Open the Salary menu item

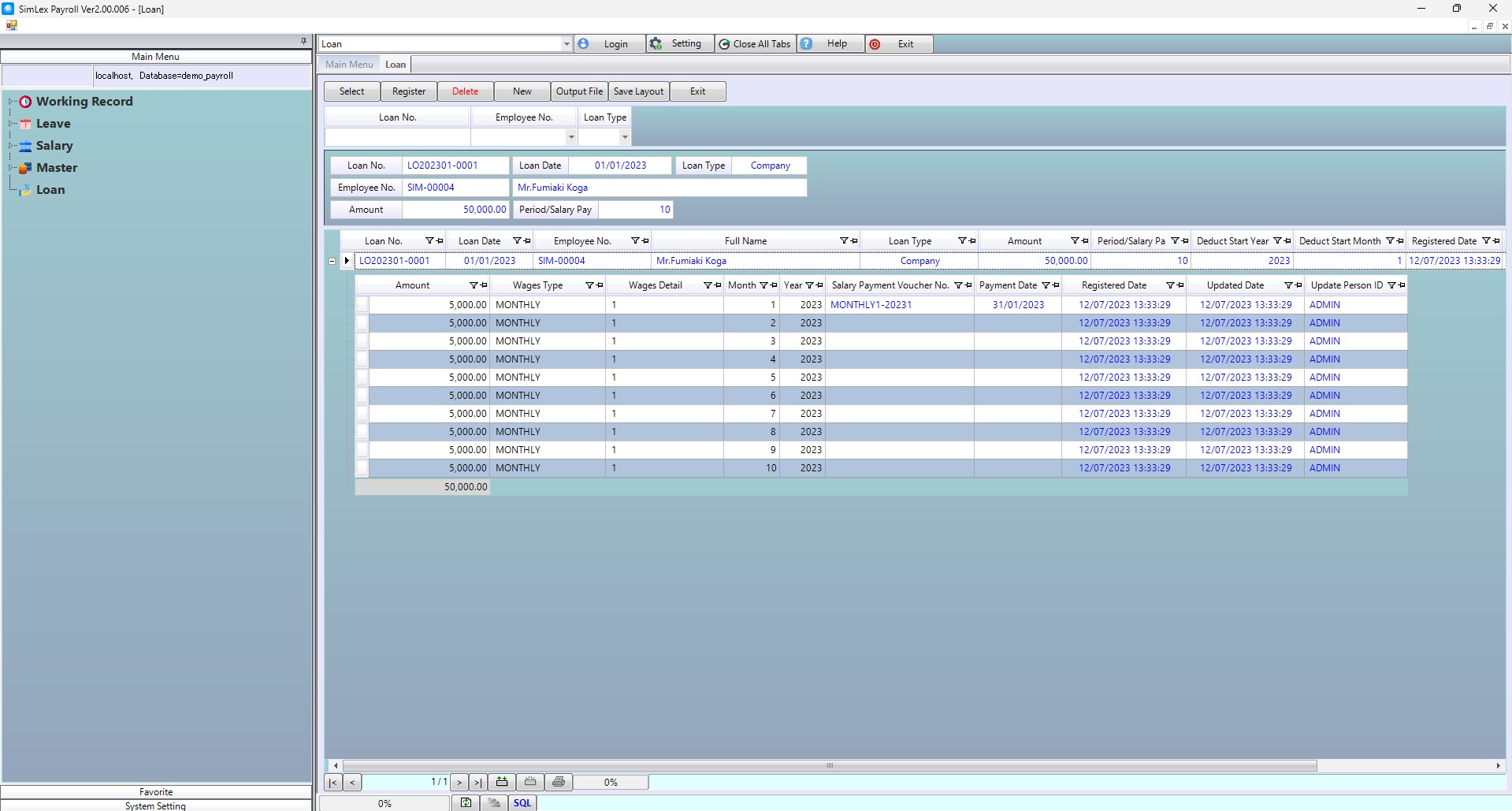point(54,146)
